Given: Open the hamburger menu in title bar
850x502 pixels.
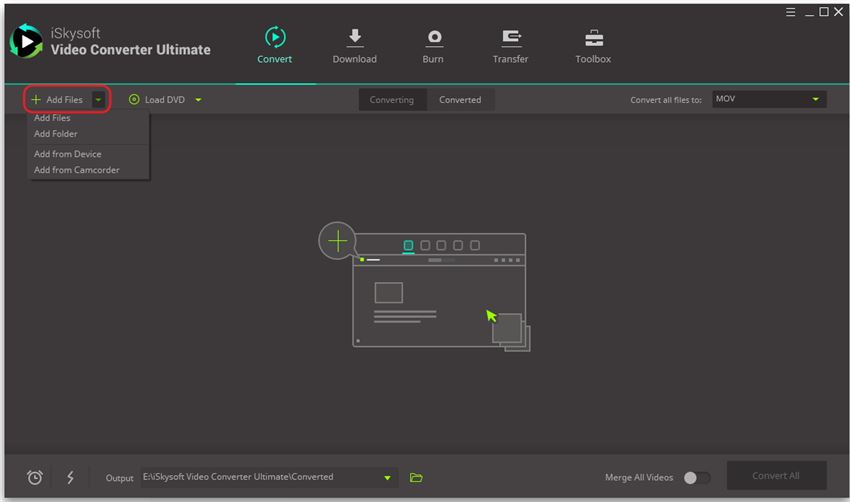Looking at the screenshot, I should 790,12.
